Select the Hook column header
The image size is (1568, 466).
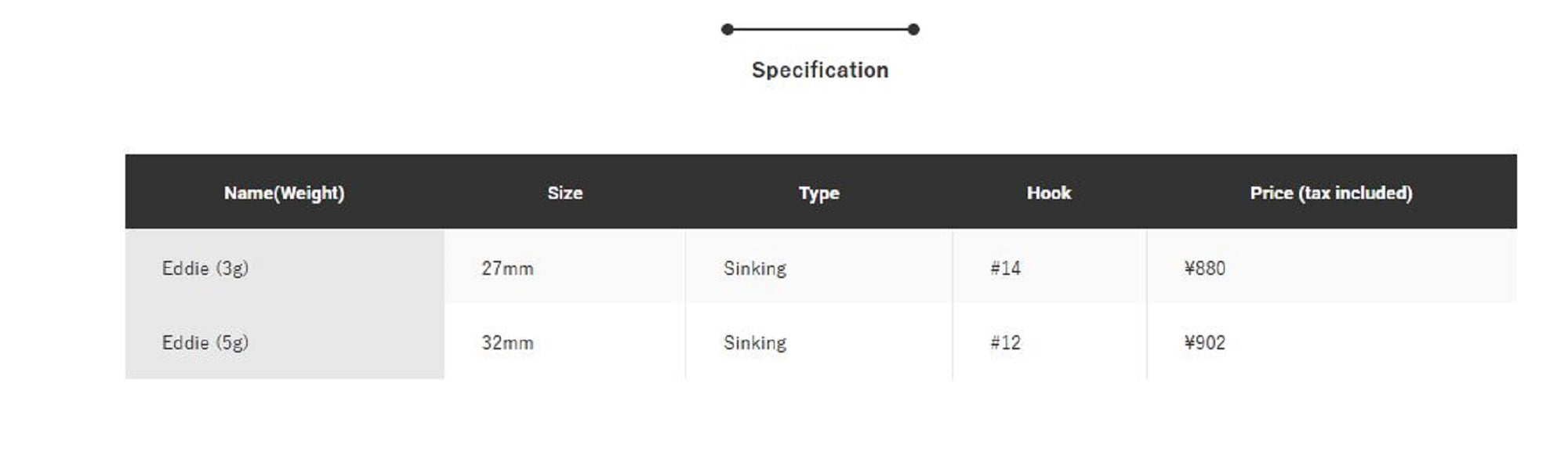[1048, 193]
